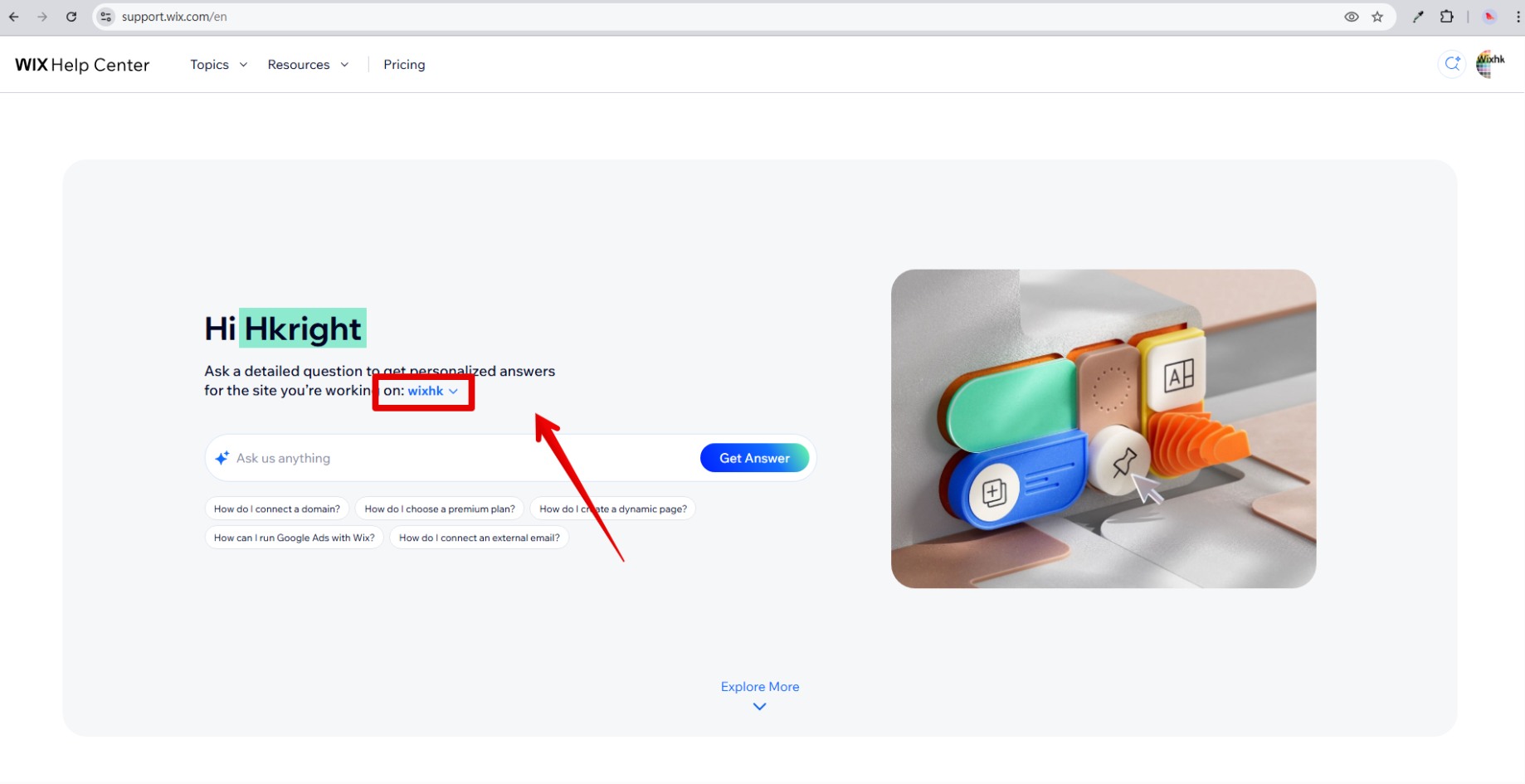Screen dimensions: 1525x784
Task: Expand the Resources menu
Action: 307,65
